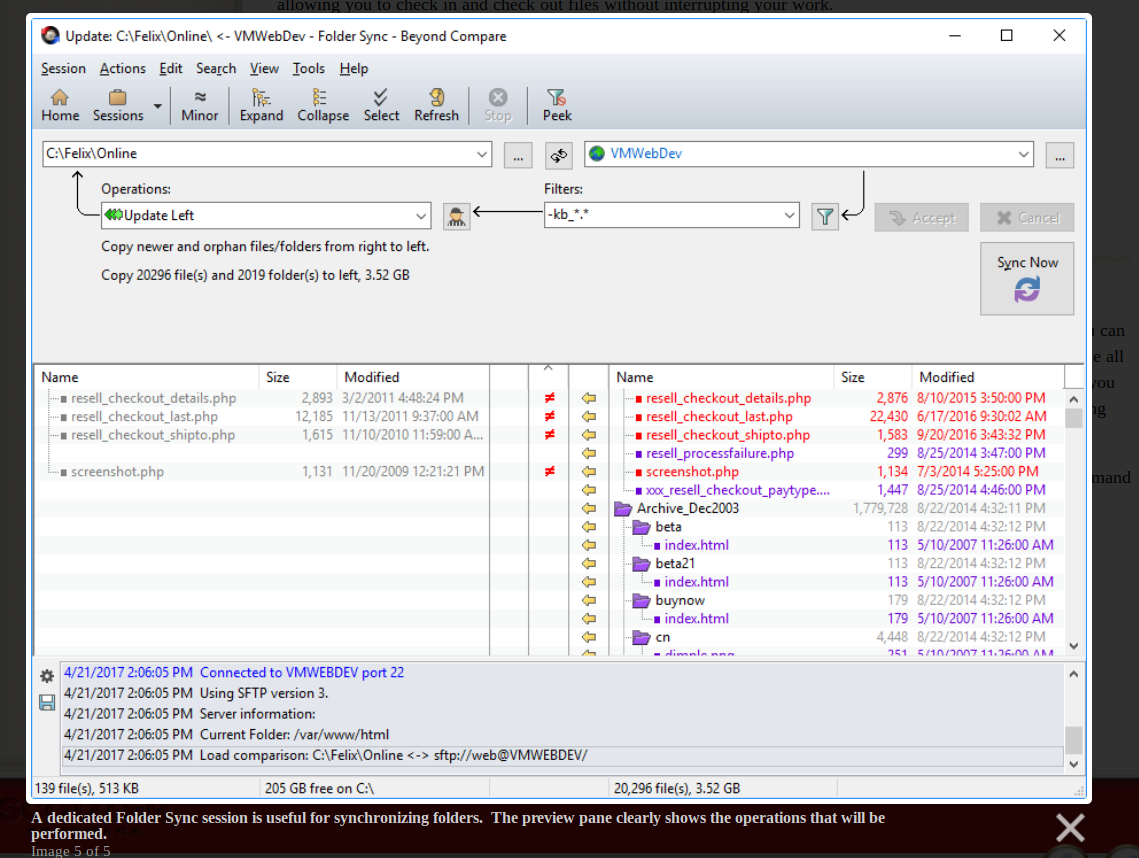Open the Edit menu
Image resolution: width=1139 pixels, height=858 pixels.
tap(171, 68)
